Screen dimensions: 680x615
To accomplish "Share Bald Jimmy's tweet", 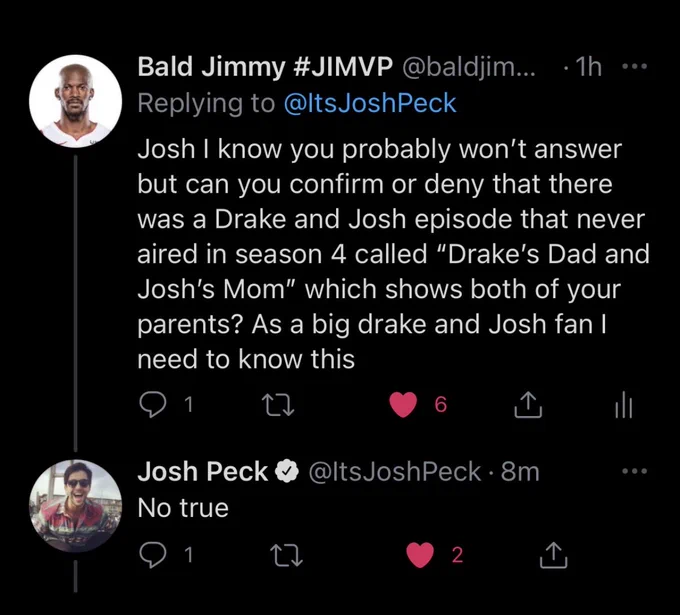I will pyautogui.click(x=528, y=405).
